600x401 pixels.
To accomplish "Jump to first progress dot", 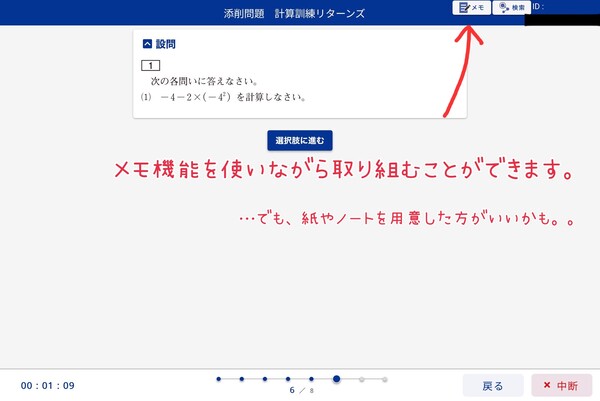I will 217,380.
